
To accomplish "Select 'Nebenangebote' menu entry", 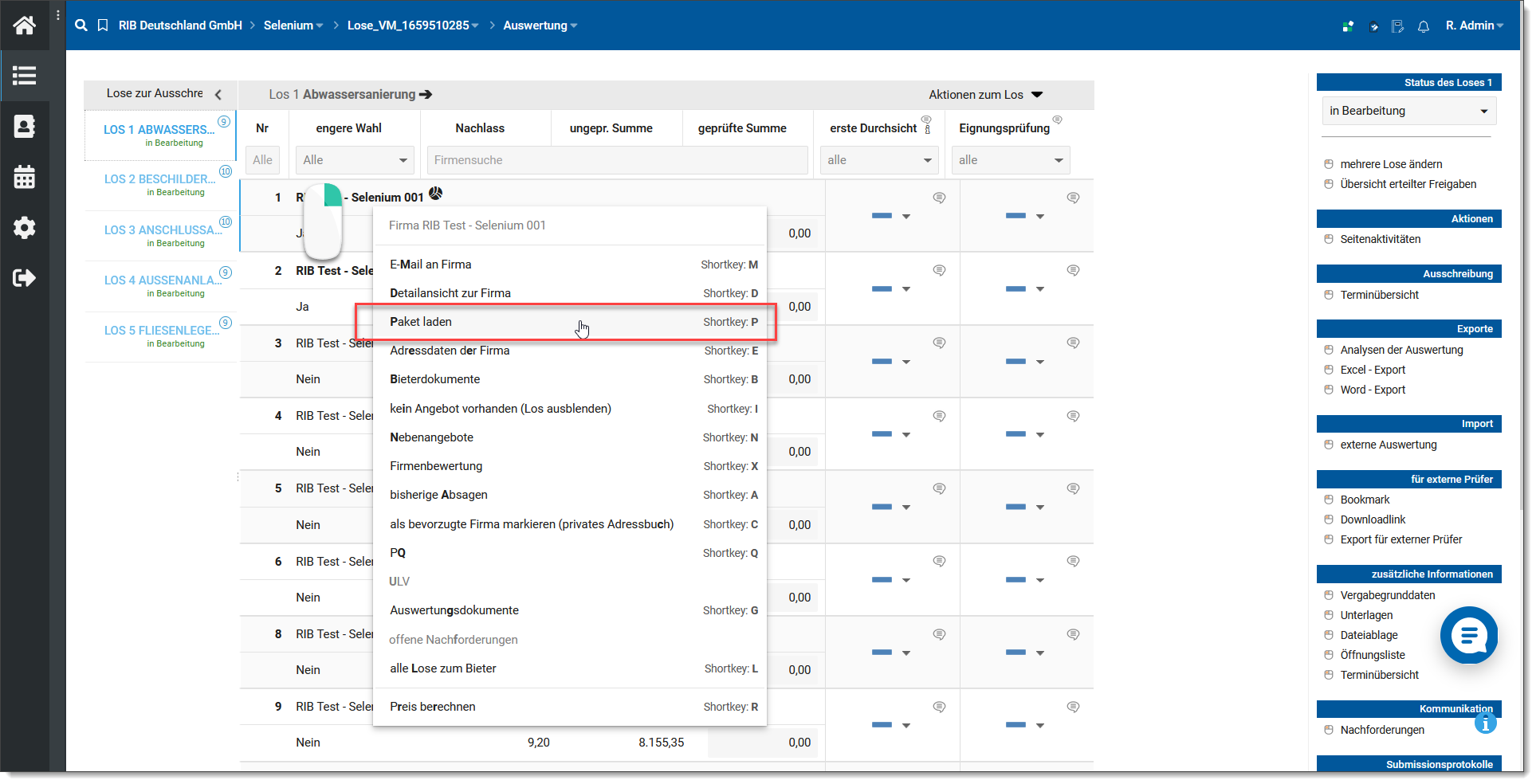I will tap(570, 437).
